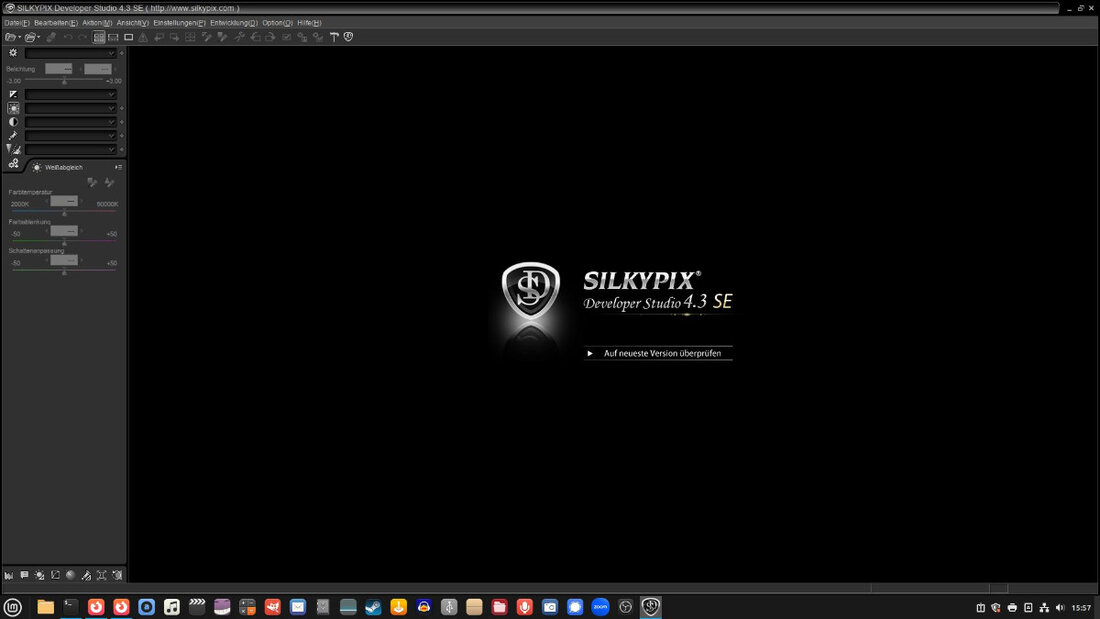Click the sharpening pen icon
The height and width of the screenshot is (619, 1100).
[x=13, y=136]
